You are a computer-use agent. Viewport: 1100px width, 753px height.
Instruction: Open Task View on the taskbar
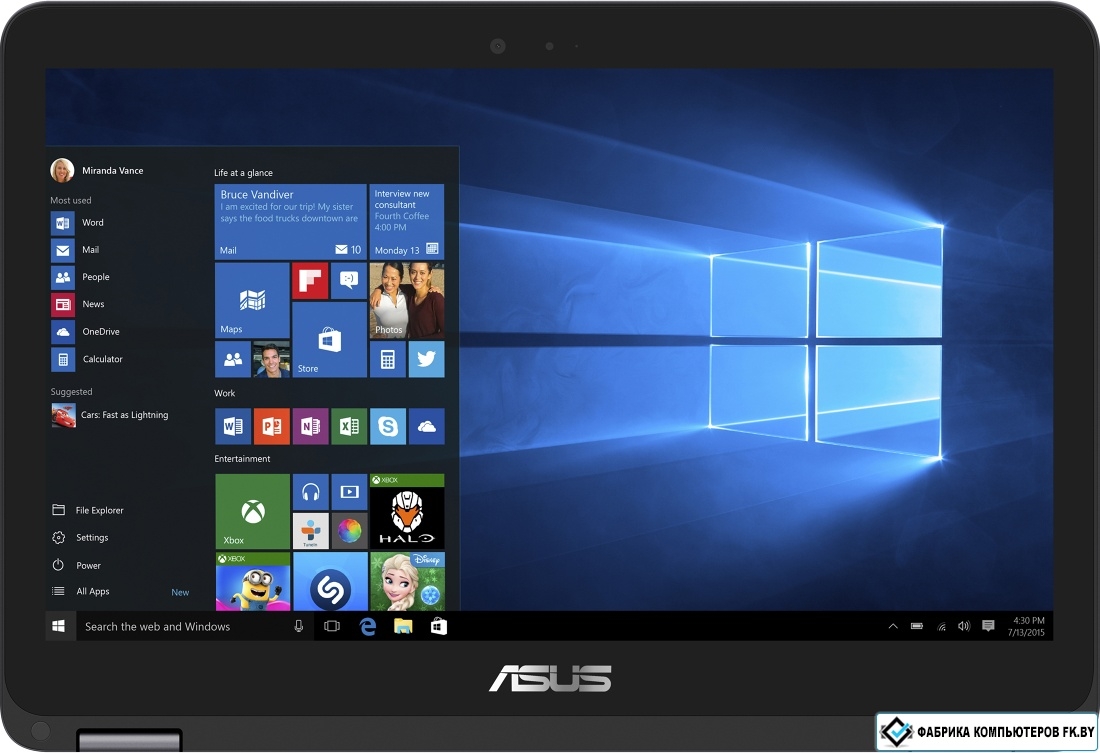(x=332, y=626)
